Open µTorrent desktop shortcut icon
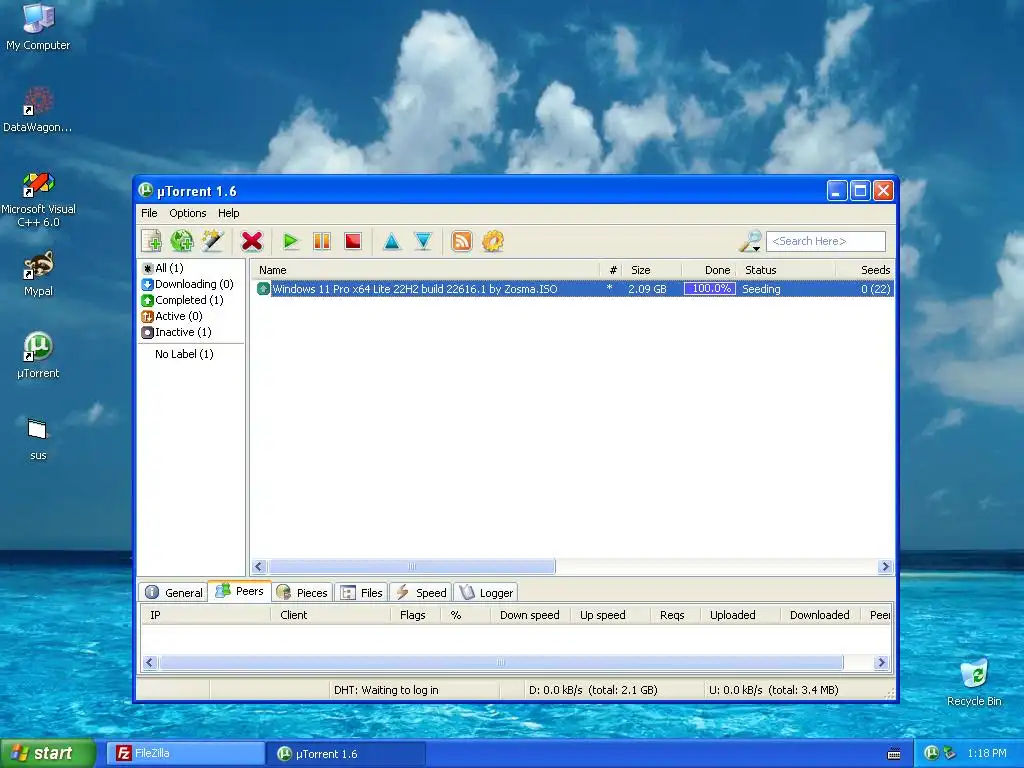 (38, 355)
